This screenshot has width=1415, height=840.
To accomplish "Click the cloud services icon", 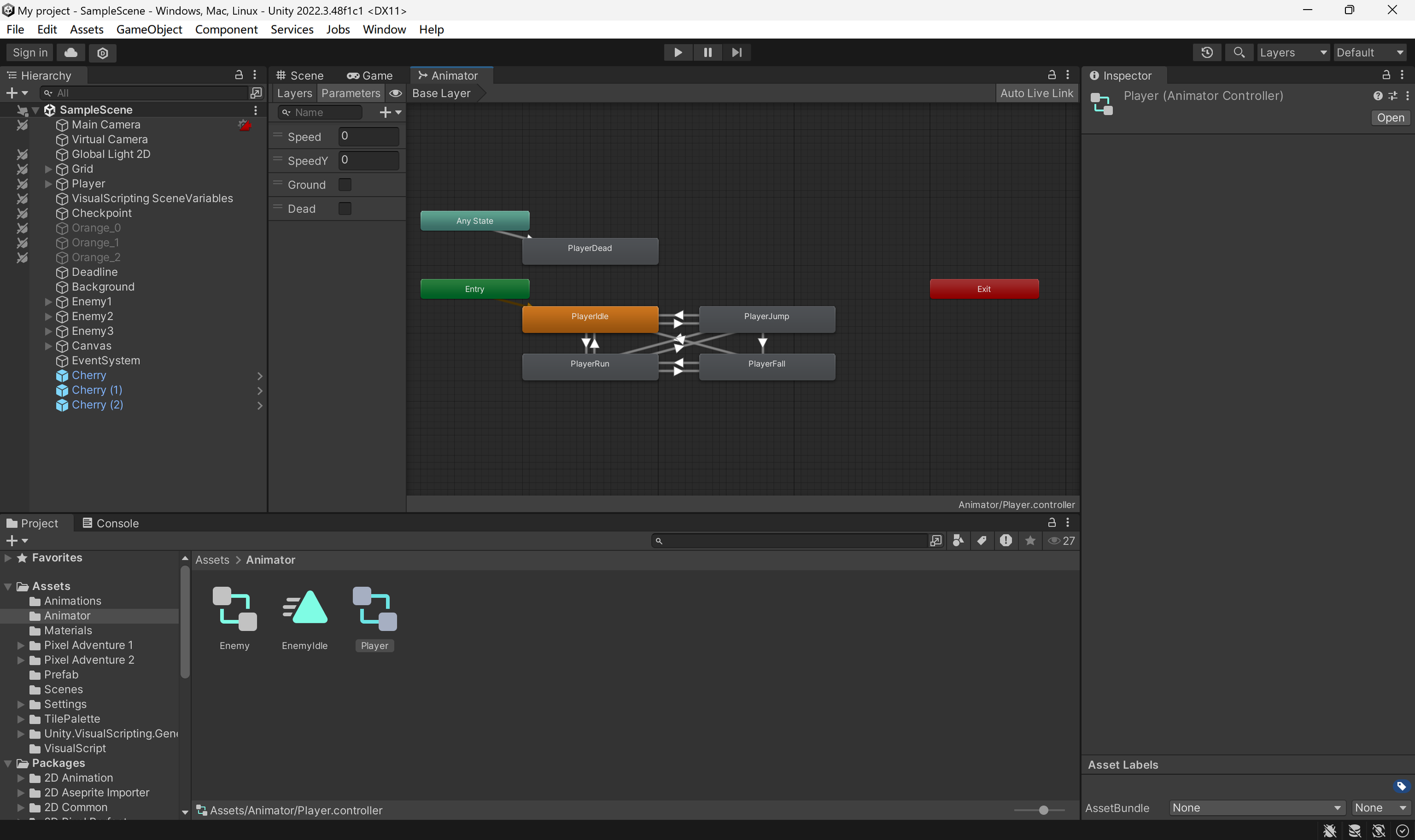I will pos(71,53).
